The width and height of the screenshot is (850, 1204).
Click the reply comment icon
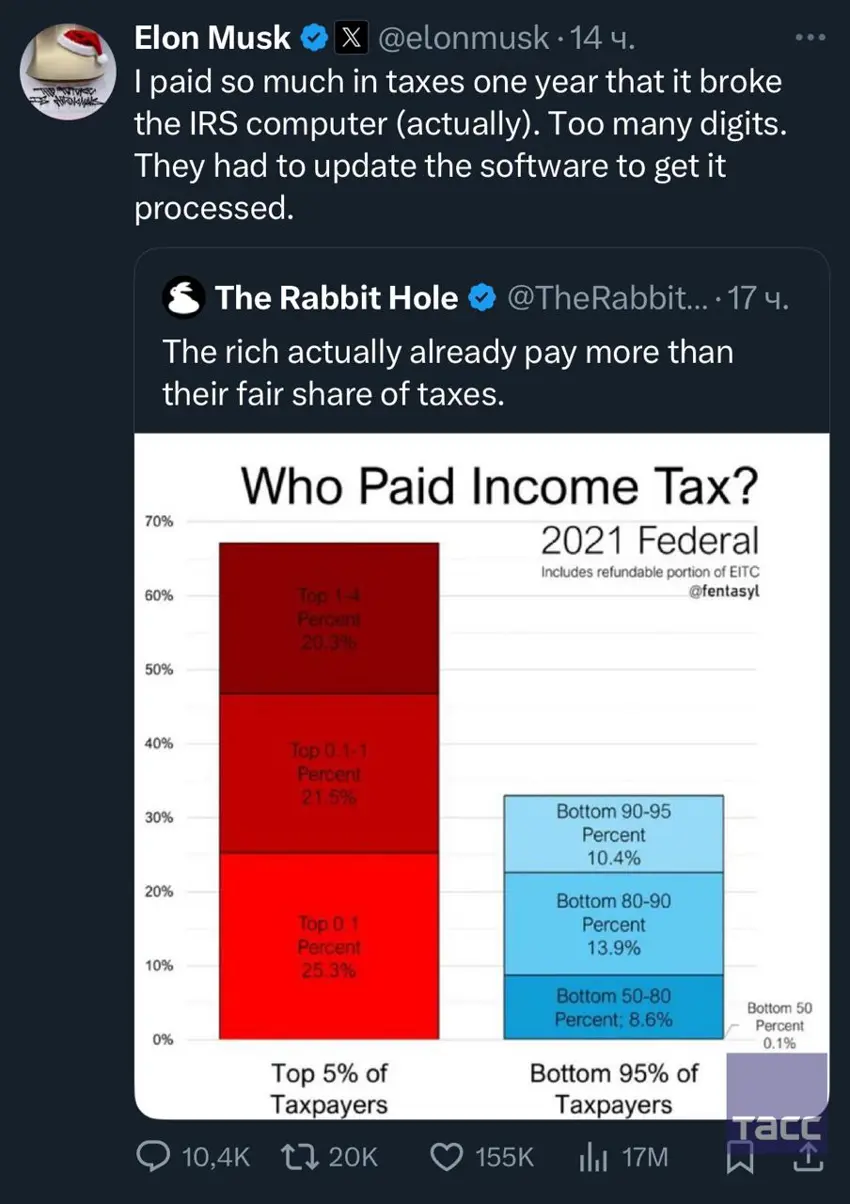[151, 1157]
